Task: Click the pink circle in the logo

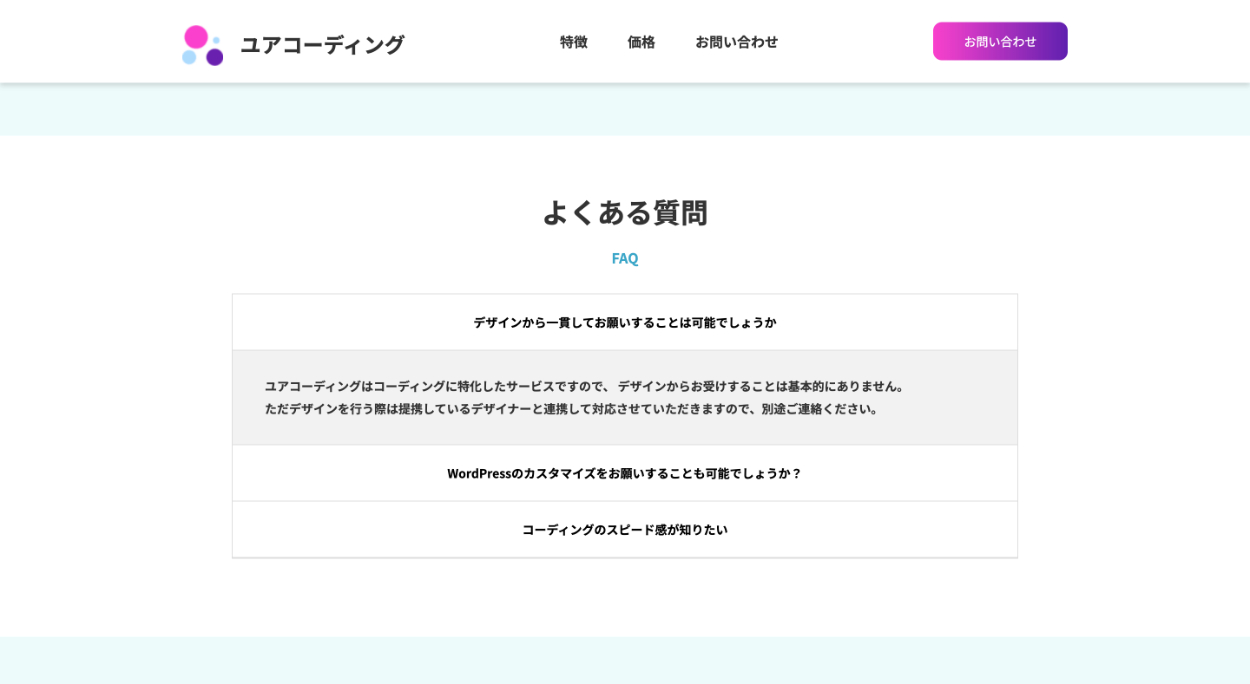Action: click(197, 37)
